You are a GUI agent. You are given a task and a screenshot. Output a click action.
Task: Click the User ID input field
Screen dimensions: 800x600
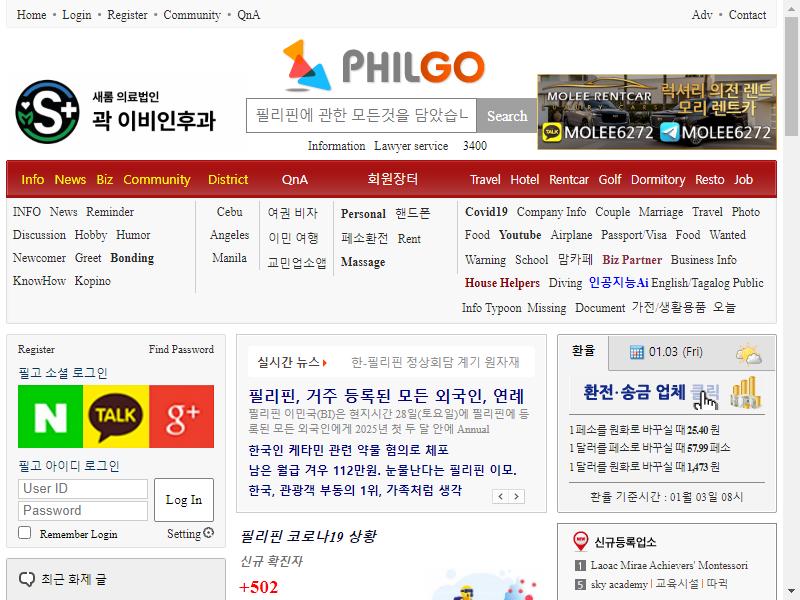click(x=83, y=489)
